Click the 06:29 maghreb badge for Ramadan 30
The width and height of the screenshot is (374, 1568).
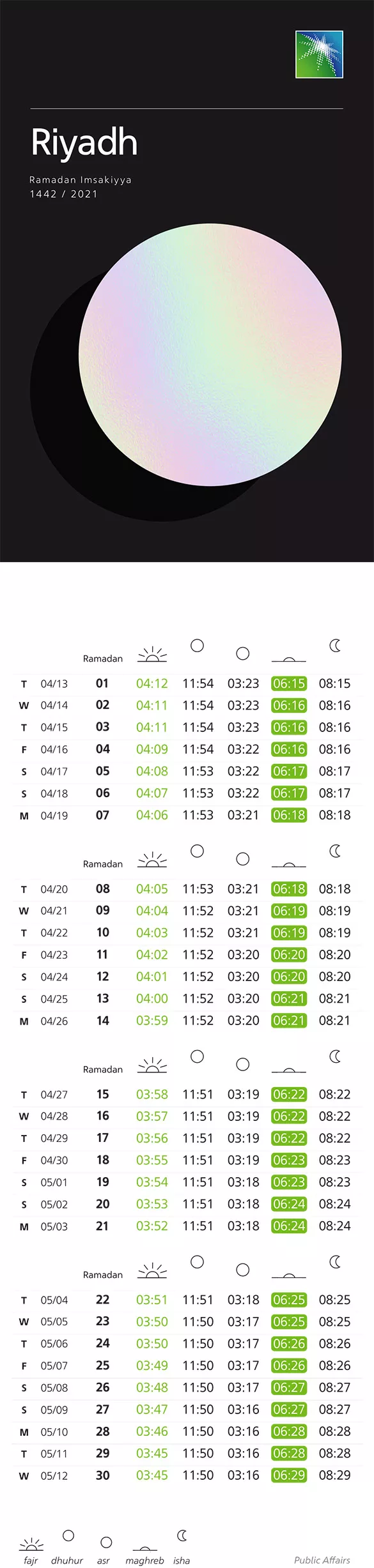pyautogui.click(x=289, y=1475)
